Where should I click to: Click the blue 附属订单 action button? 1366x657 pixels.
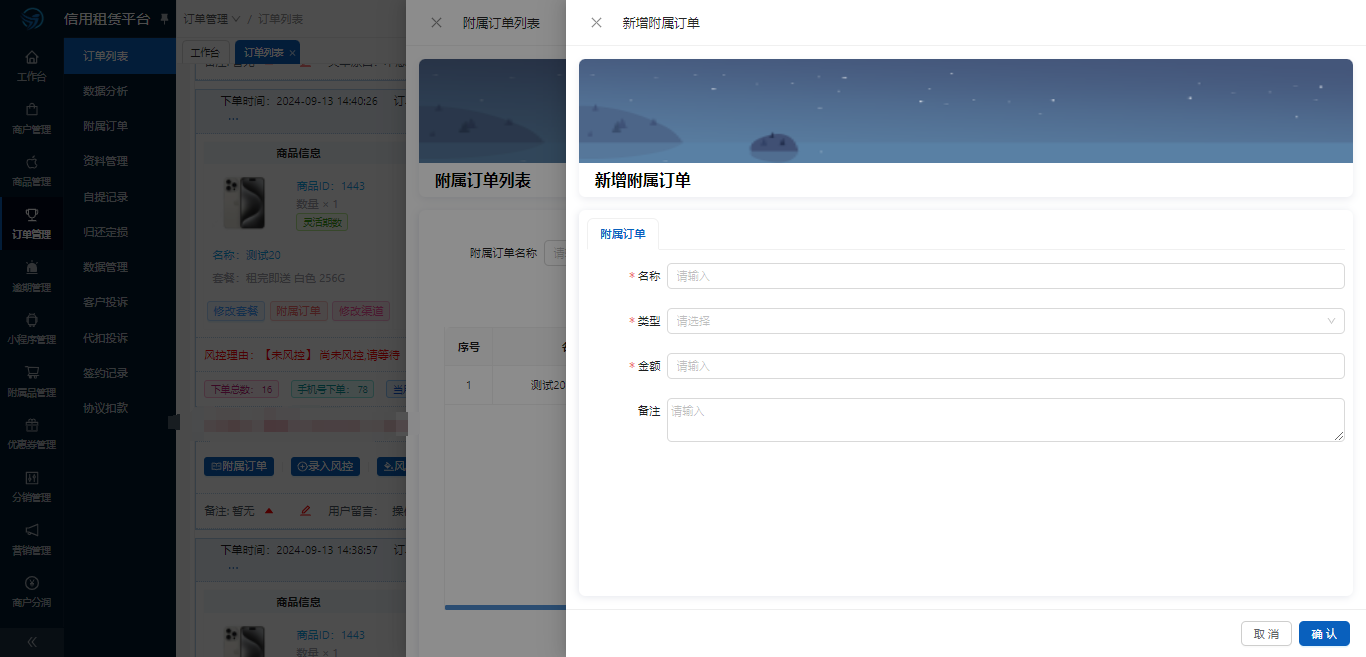point(239,466)
